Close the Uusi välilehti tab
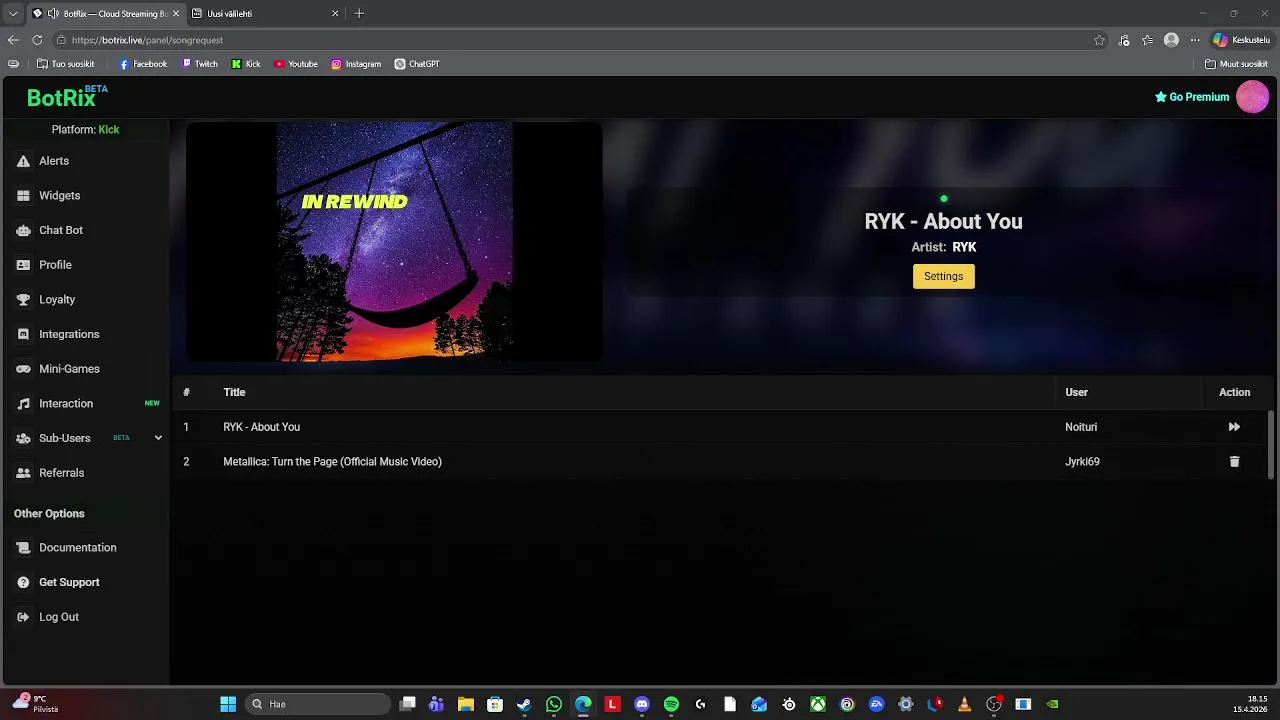This screenshot has width=1280, height=720. (x=335, y=14)
